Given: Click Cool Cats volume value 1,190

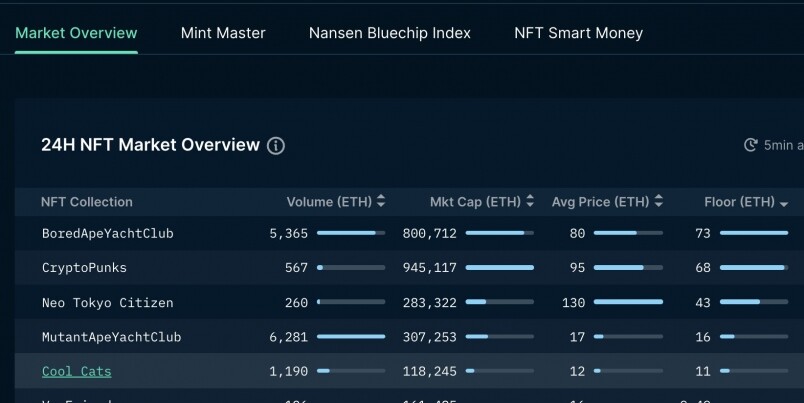Looking at the screenshot, I should [x=289, y=371].
